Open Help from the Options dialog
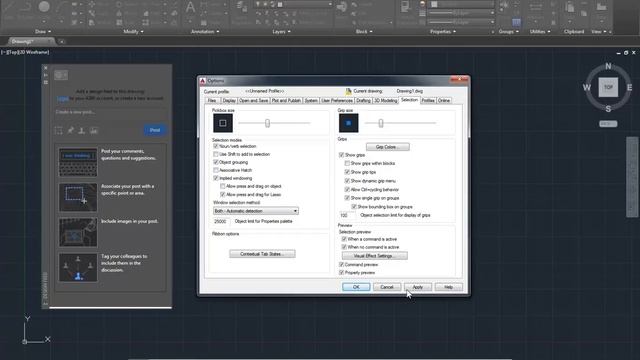This screenshot has width=640, height=360. 448,287
